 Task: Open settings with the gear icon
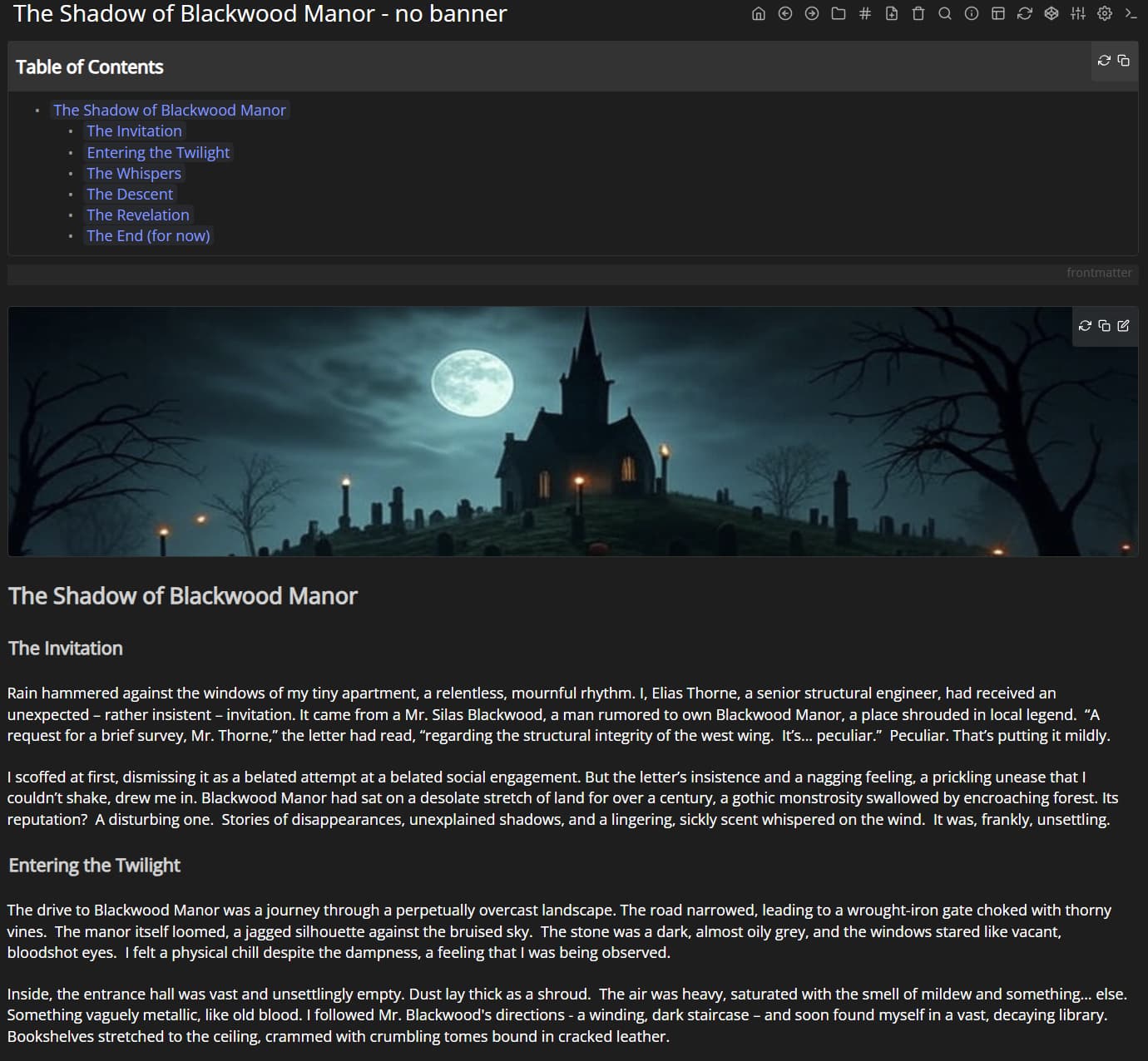click(1105, 13)
